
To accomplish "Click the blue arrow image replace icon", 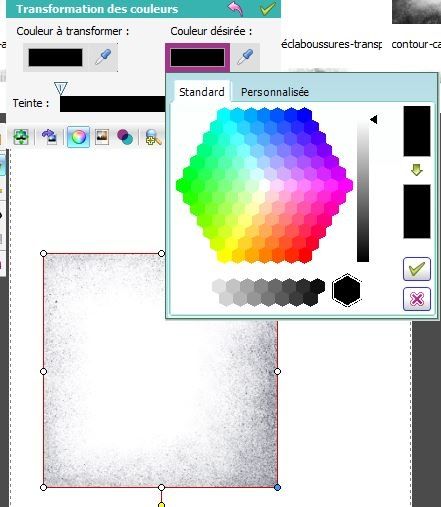I will click(x=49, y=137).
